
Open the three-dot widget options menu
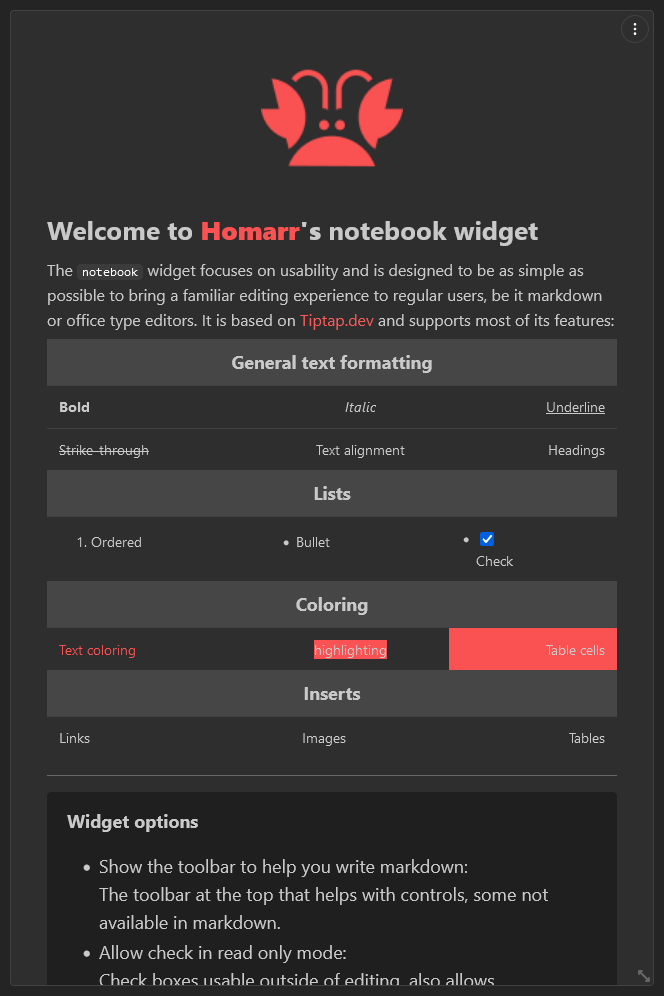(635, 29)
